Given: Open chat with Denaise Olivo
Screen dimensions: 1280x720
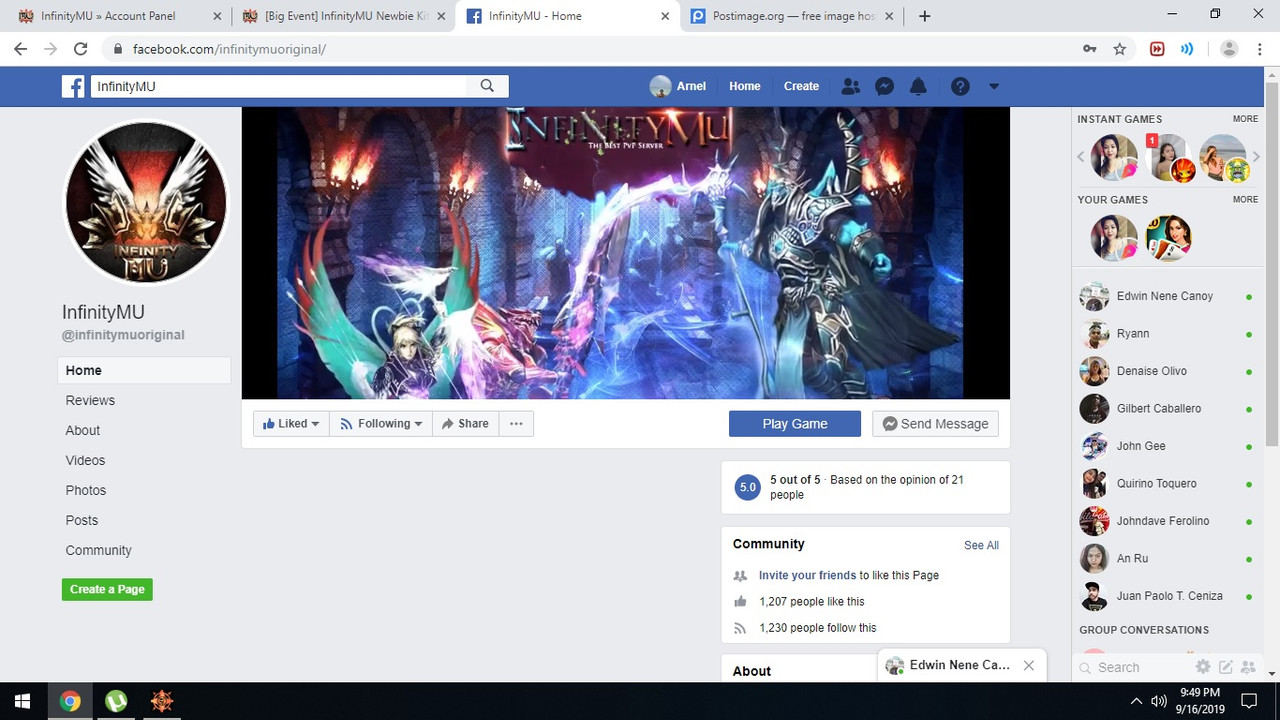Looking at the screenshot, I should point(1167,371).
